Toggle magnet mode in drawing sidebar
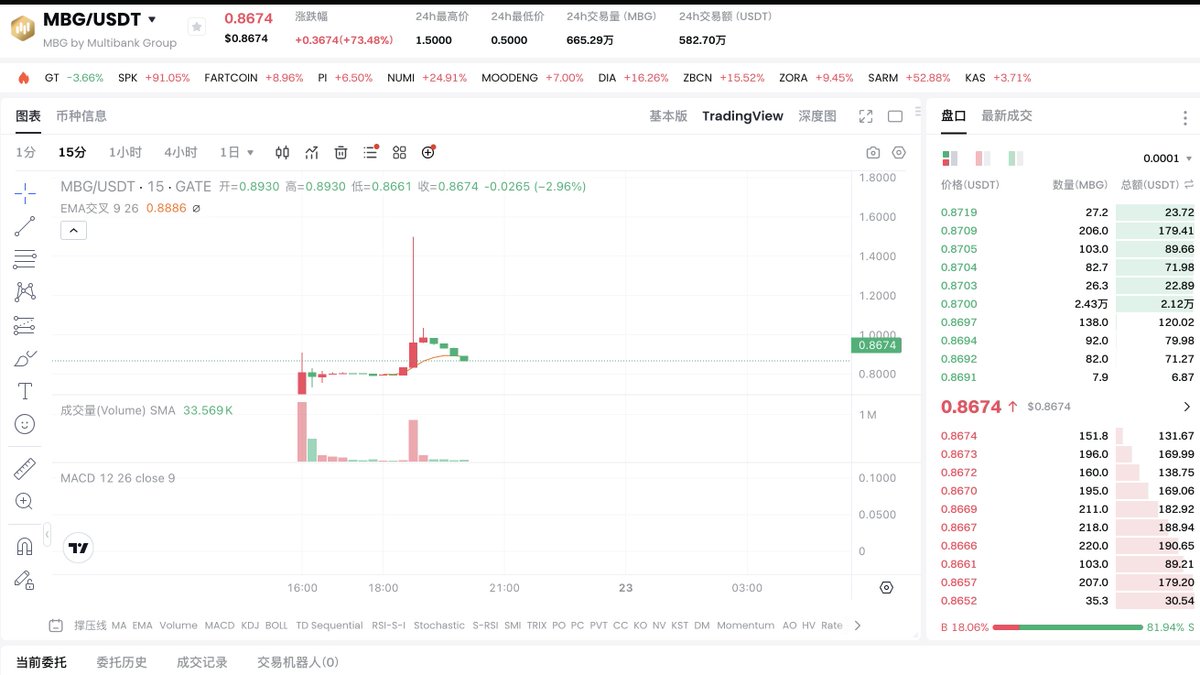 click(x=25, y=546)
